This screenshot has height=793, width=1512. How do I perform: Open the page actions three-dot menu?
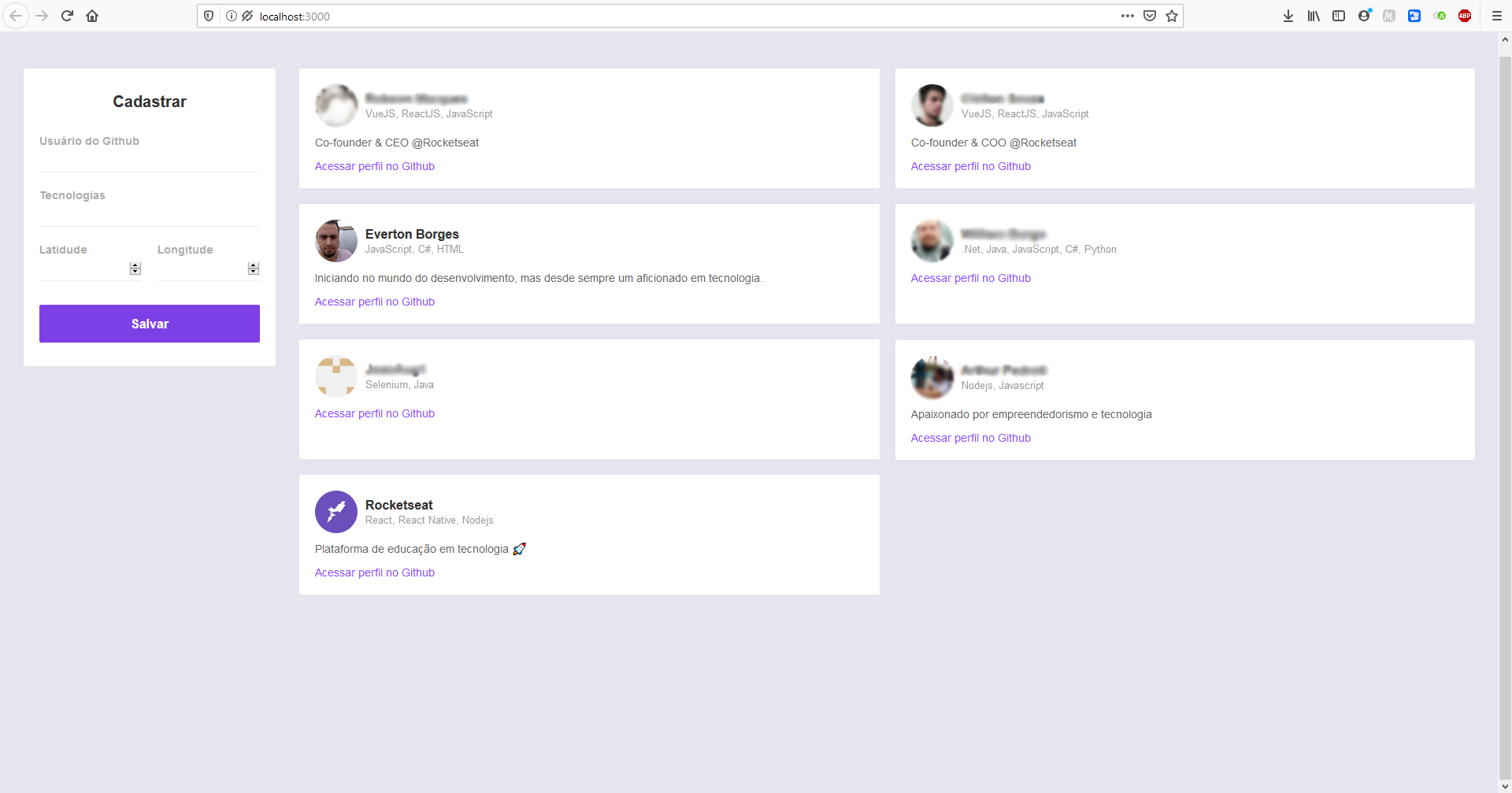tap(1128, 16)
